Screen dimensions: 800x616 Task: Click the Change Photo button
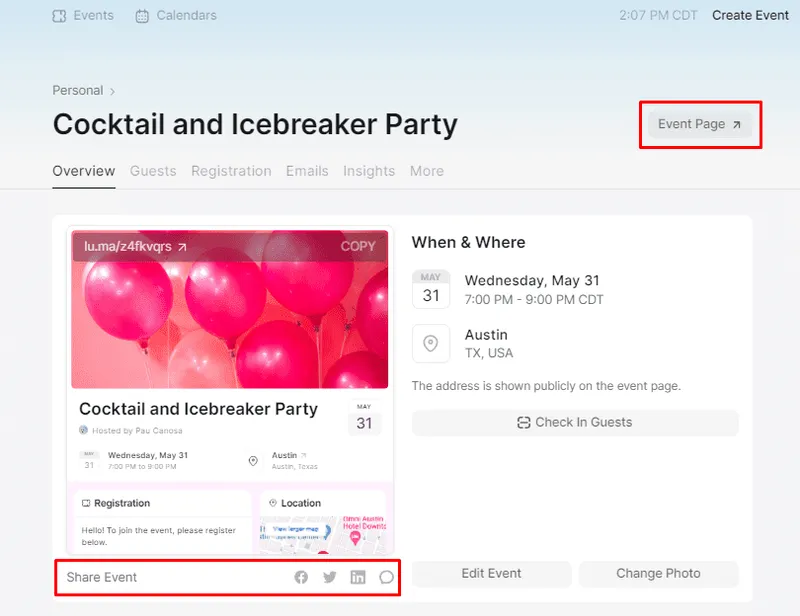[658, 574]
